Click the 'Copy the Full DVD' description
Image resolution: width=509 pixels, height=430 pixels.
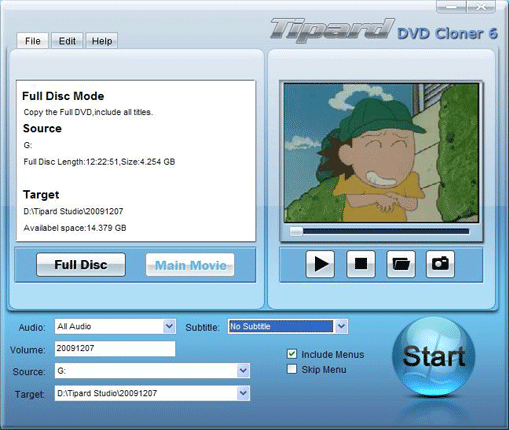pos(88,112)
